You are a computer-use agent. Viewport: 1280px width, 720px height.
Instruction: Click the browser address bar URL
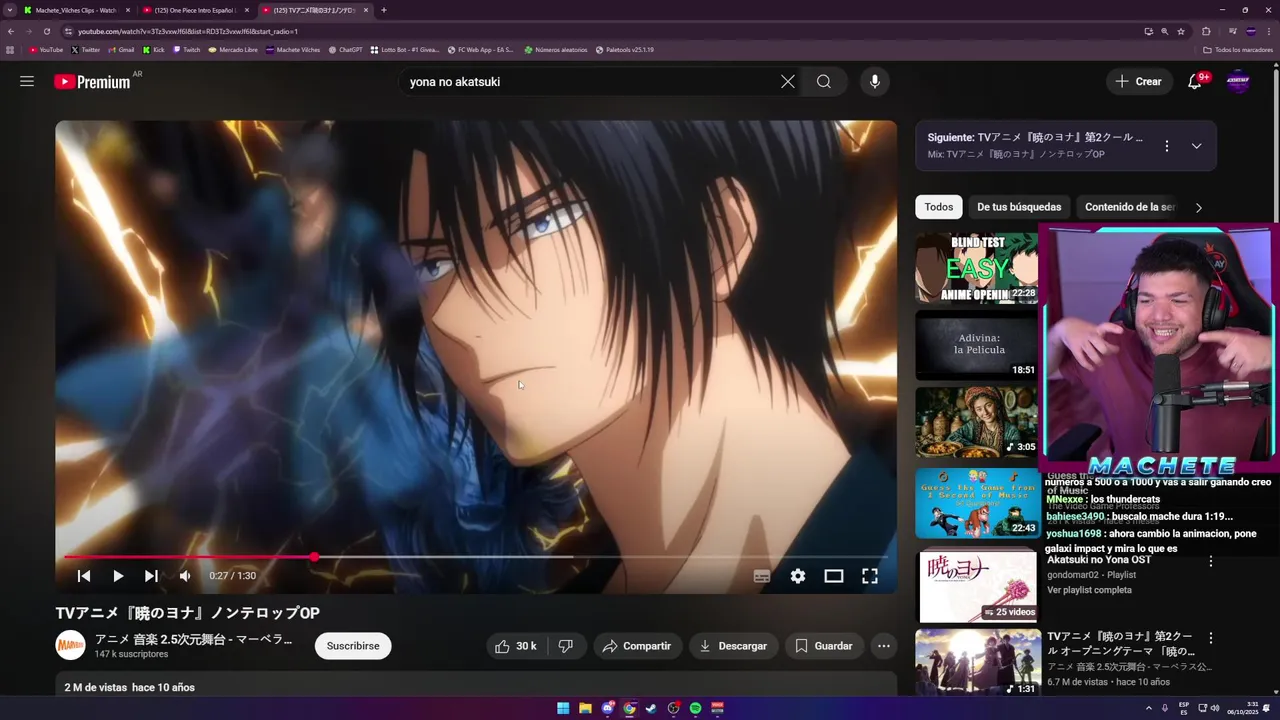[x=188, y=31]
